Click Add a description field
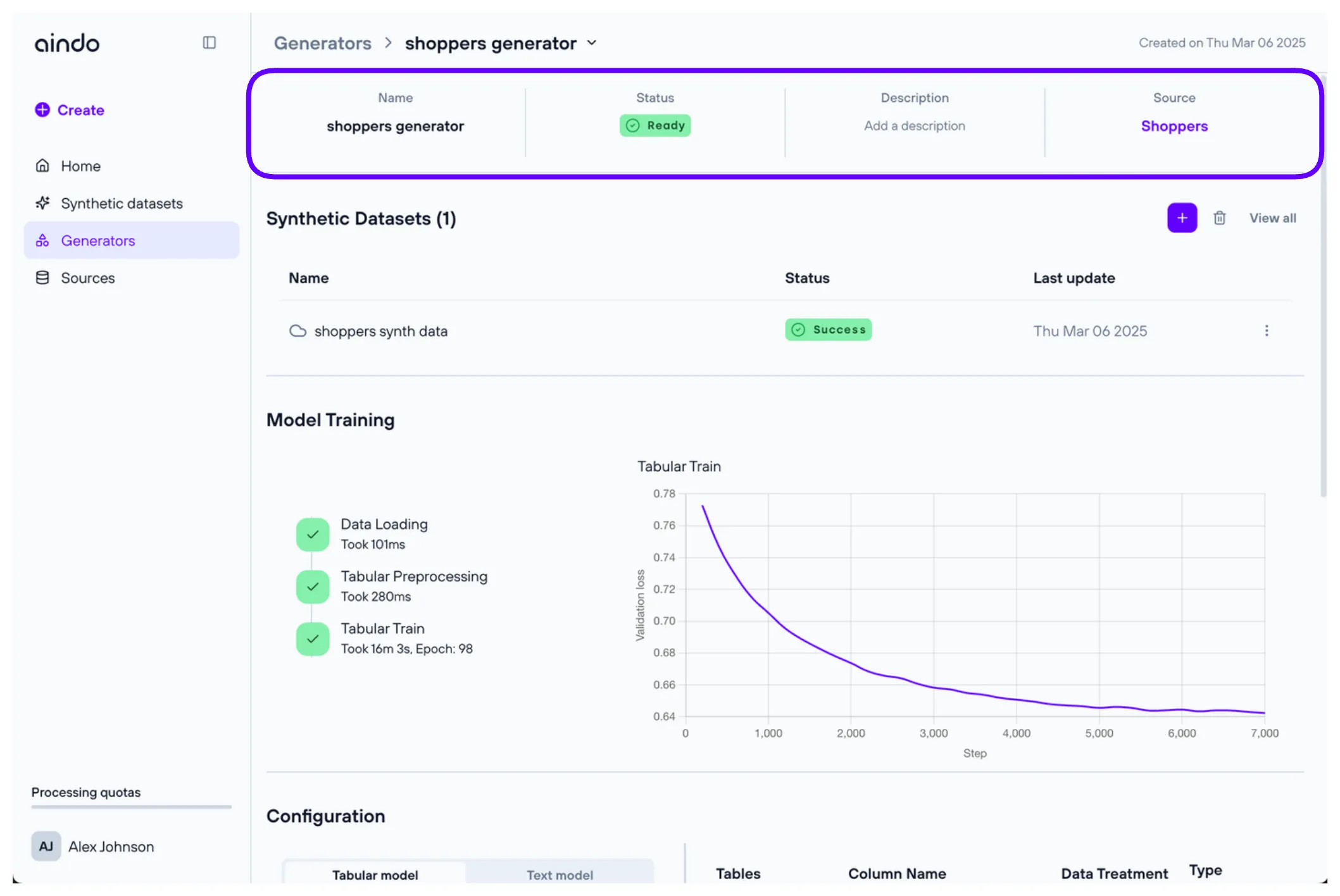1340x896 pixels. 914,126
